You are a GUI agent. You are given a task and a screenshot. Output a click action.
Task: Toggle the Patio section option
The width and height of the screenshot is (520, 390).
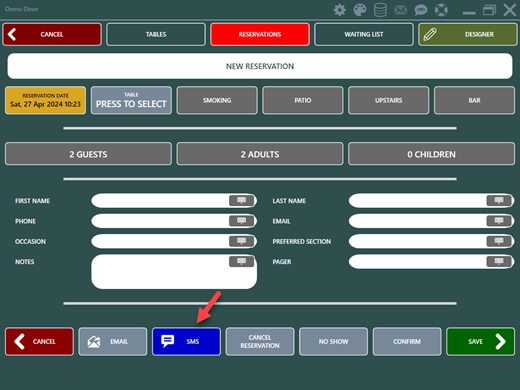click(303, 100)
